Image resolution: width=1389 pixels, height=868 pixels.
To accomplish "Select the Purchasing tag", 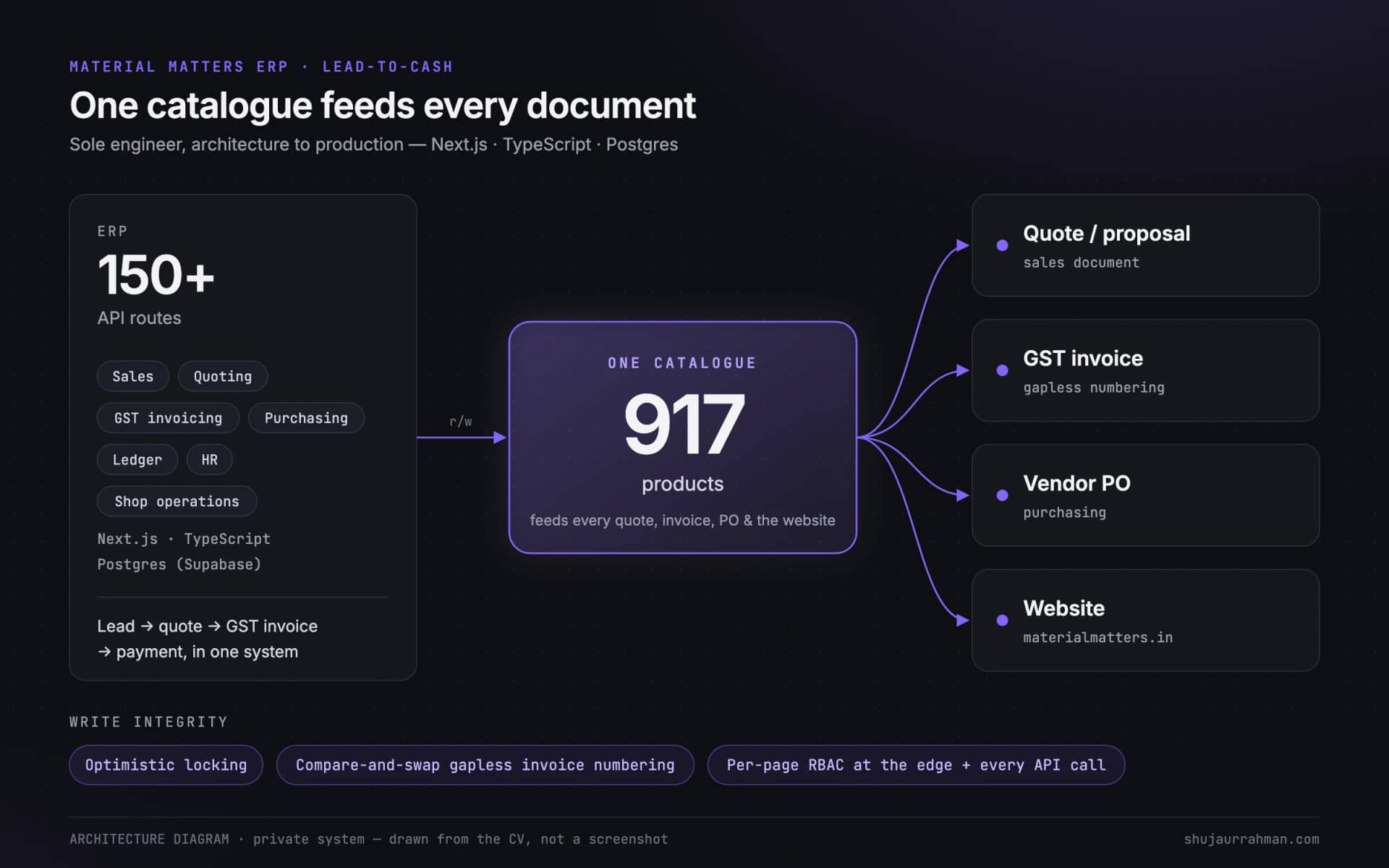I will coord(306,418).
